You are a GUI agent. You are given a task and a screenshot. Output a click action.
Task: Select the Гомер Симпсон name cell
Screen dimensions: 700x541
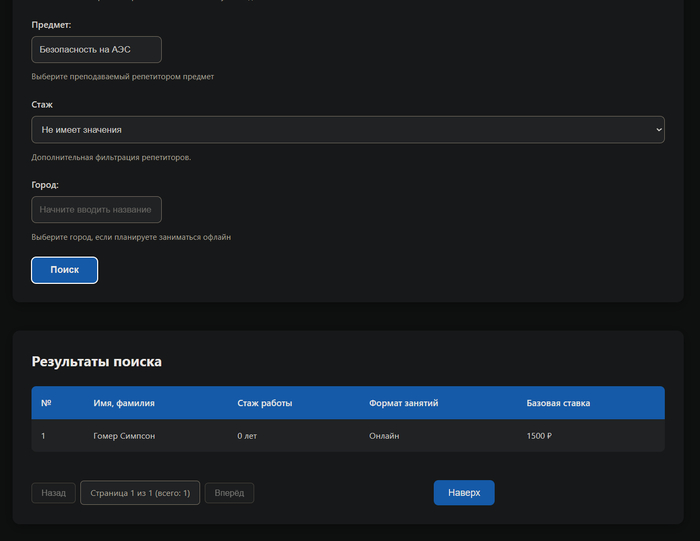pos(124,436)
